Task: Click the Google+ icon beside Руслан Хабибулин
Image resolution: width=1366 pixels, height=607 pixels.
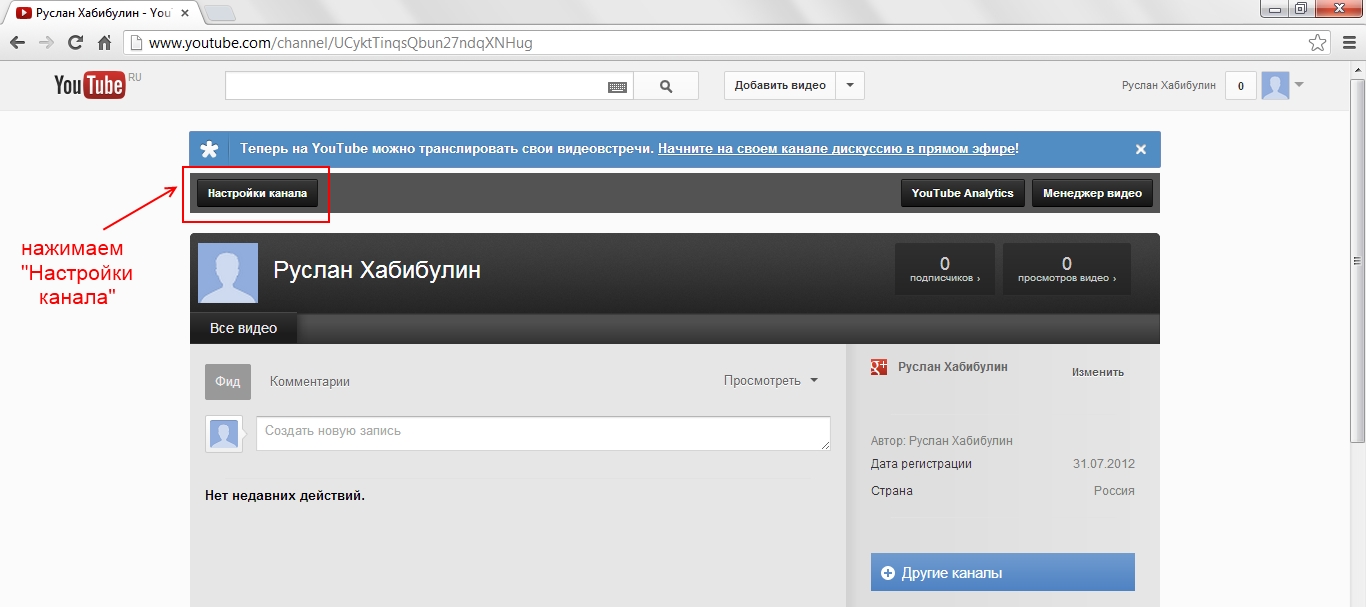Action: pos(880,368)
